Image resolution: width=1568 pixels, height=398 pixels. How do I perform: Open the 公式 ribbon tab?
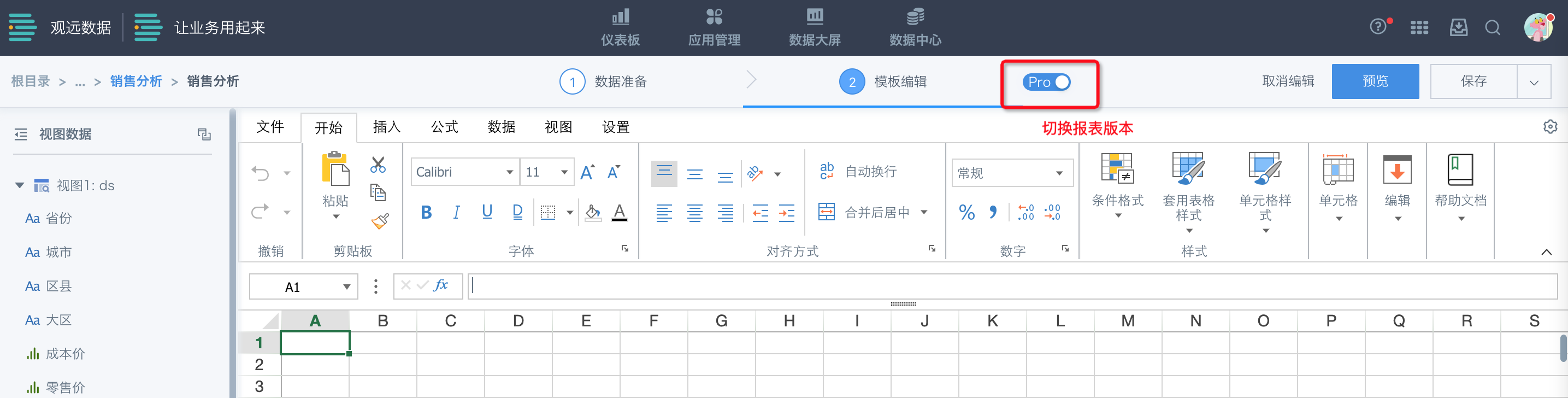coord(444,127)
